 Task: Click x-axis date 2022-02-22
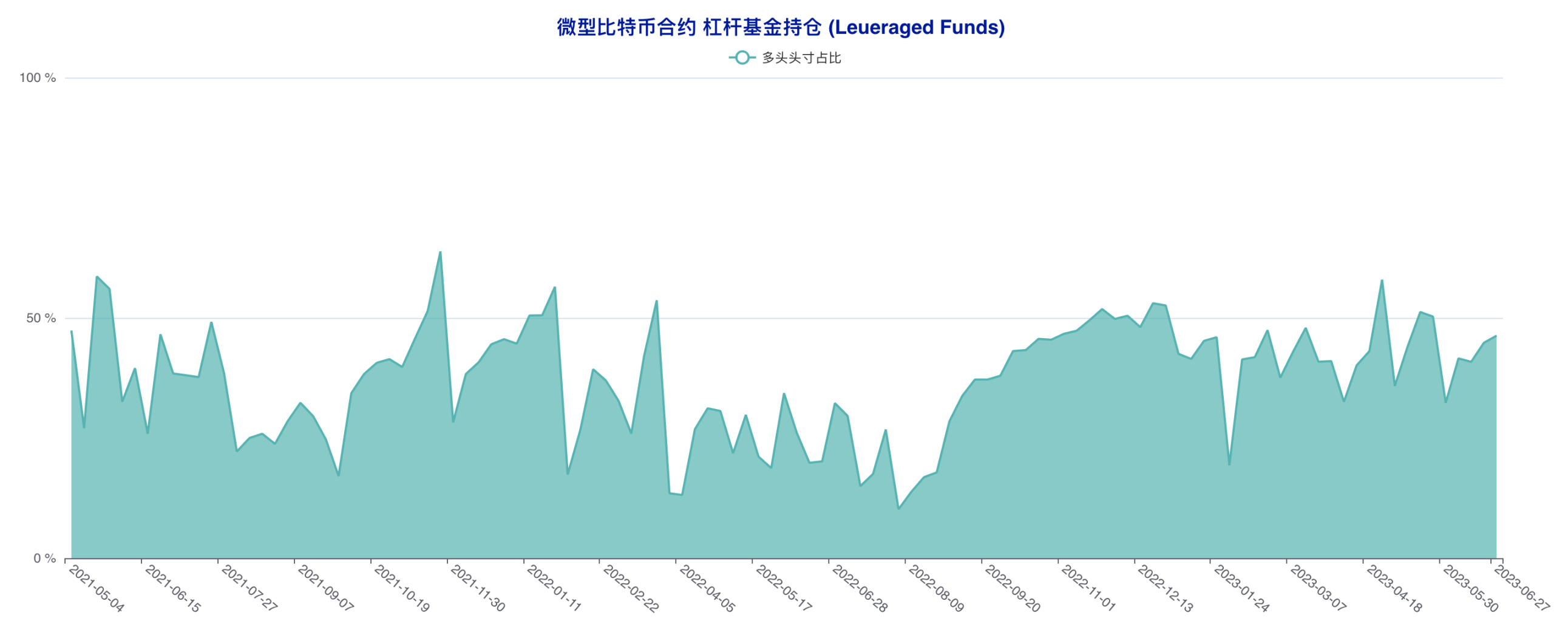coord(631,589)
